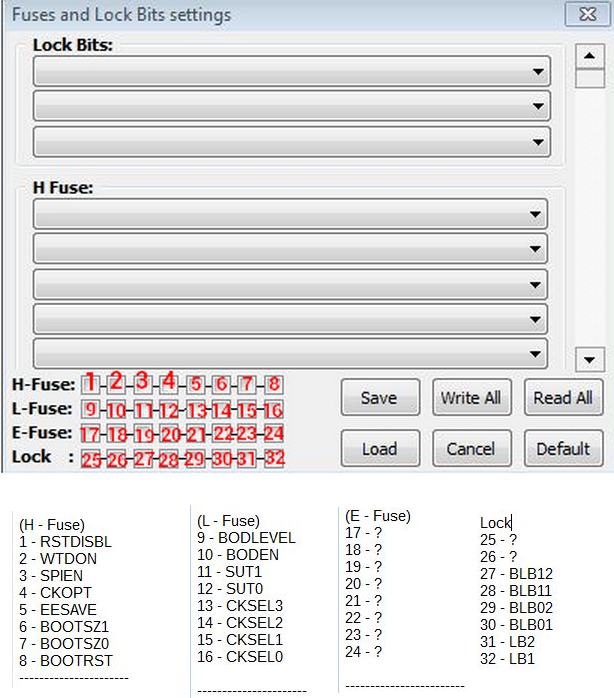This screenshot has width=614, height=698.
Task: Click the text line '9 - BODLEVEL'
Action: pos(246,538)
